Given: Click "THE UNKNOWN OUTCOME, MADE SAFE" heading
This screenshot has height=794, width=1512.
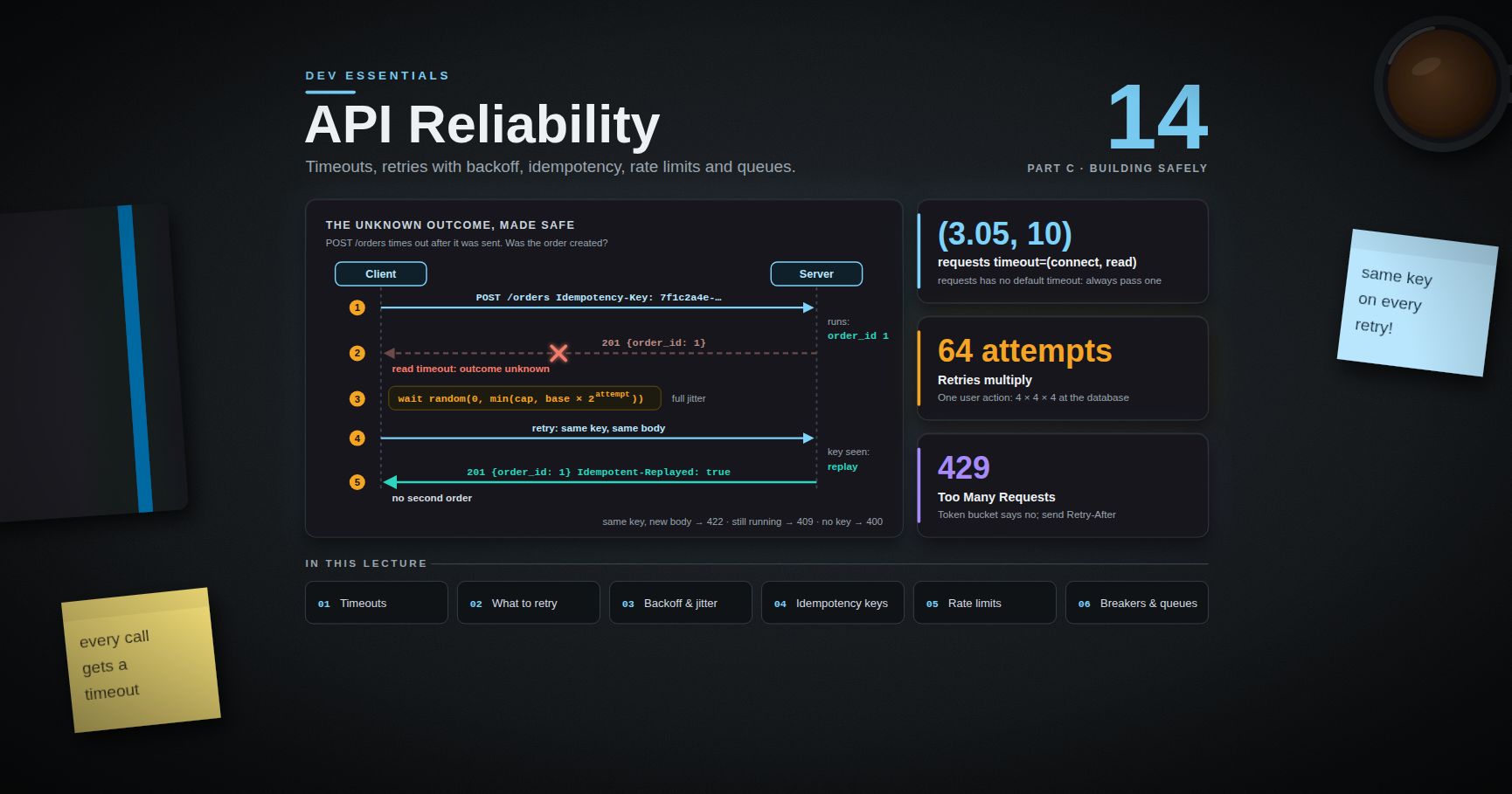Looking at the screenshot, I should coord(450,224).
